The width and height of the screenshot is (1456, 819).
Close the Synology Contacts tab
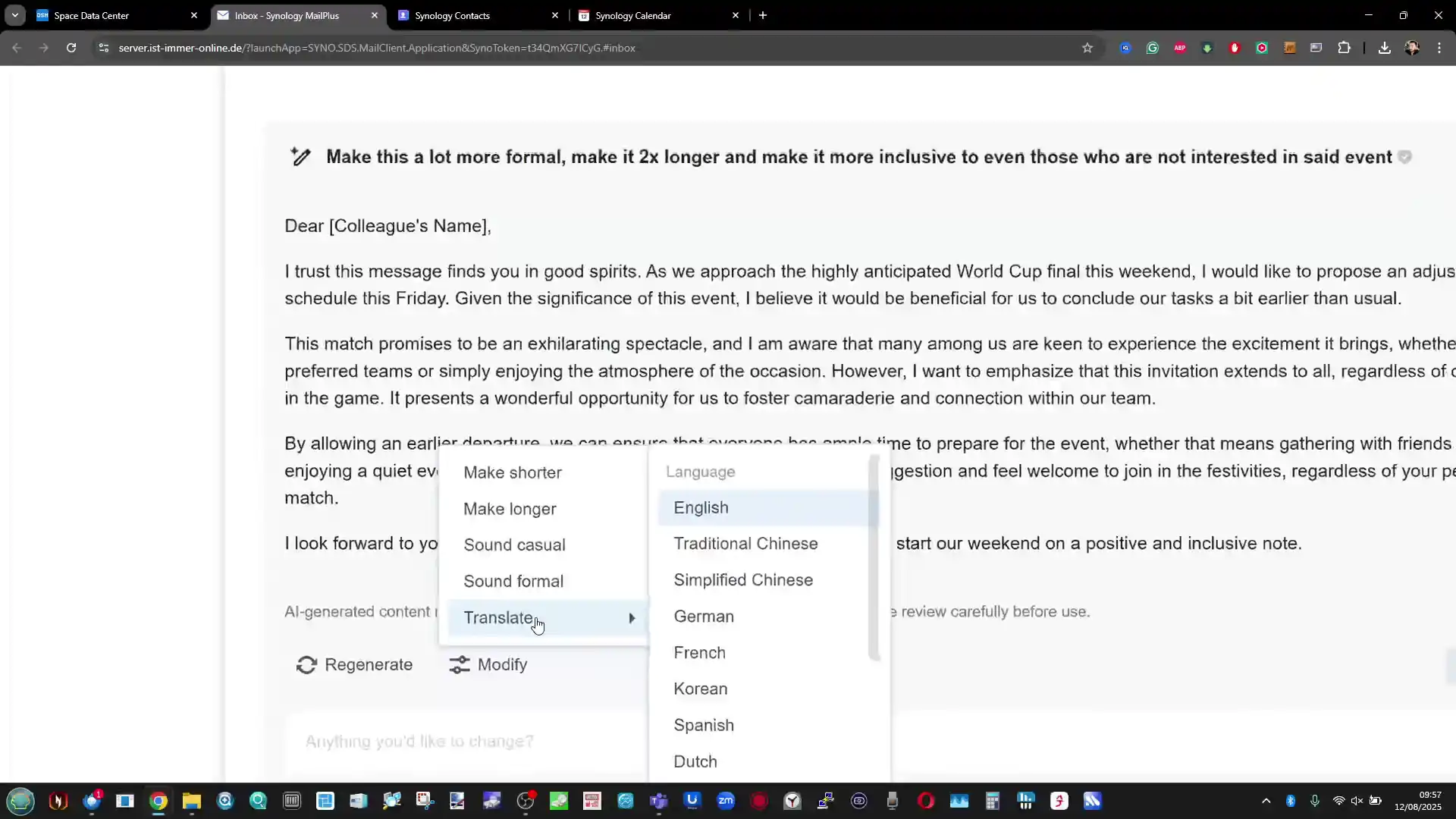tap(555, 15)
